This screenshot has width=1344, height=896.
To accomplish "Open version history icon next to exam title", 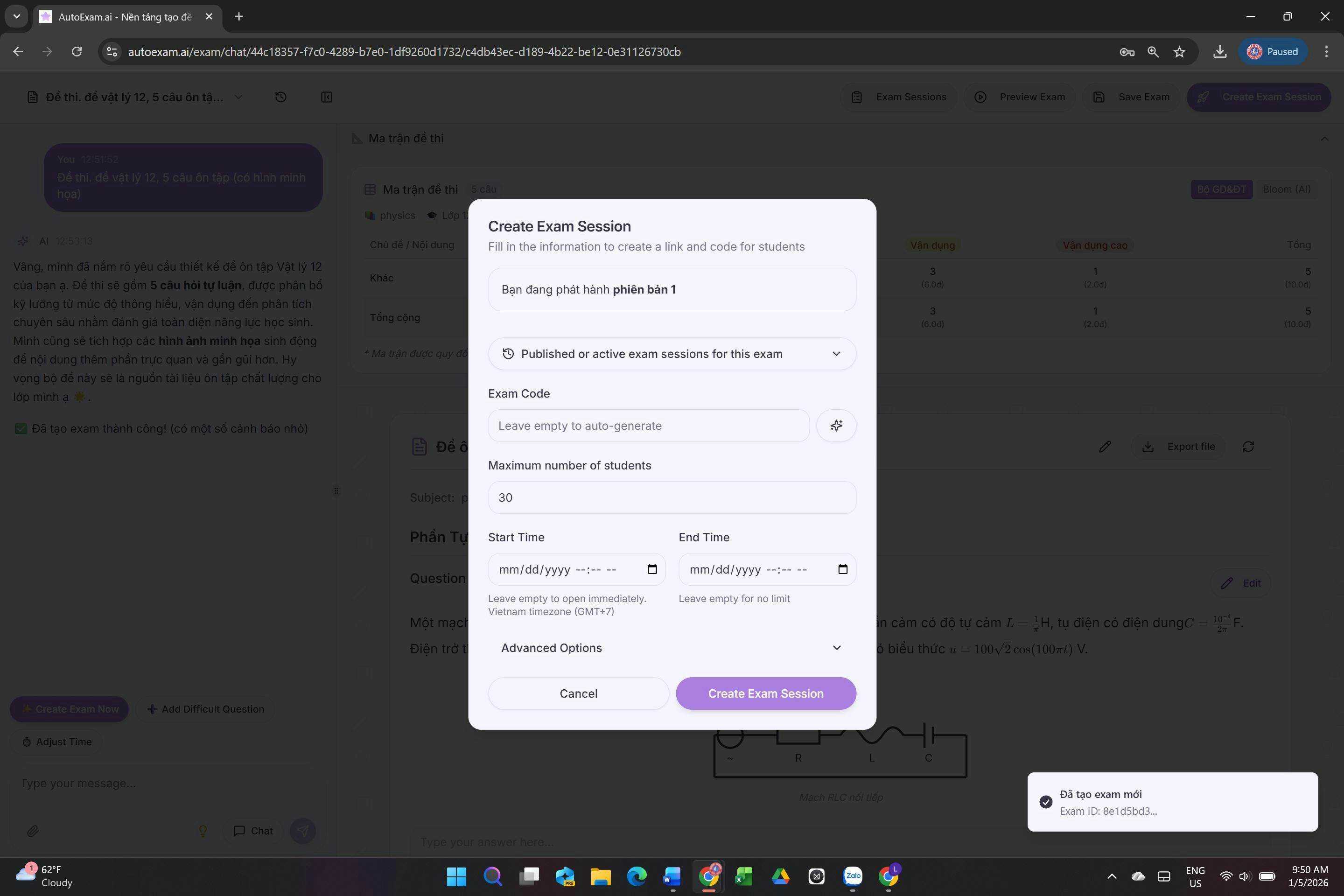I will 280,97.
